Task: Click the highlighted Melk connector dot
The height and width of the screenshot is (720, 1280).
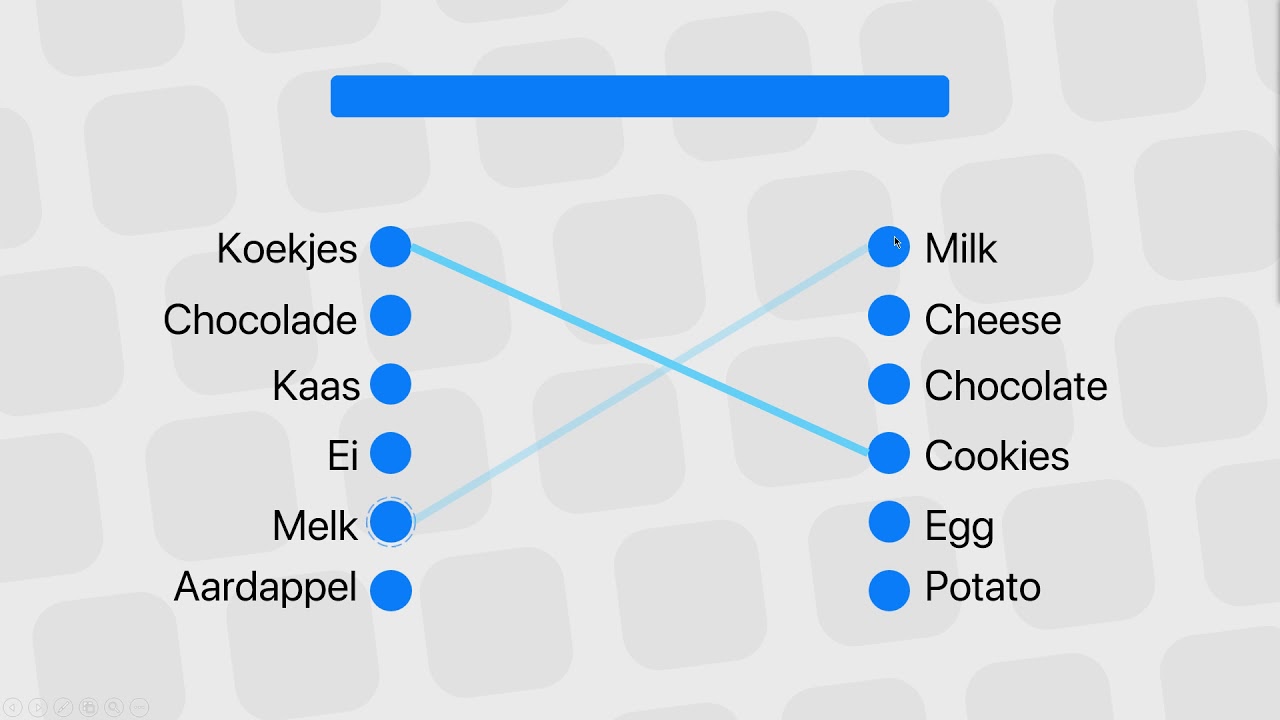Action: tap(391, 522)
